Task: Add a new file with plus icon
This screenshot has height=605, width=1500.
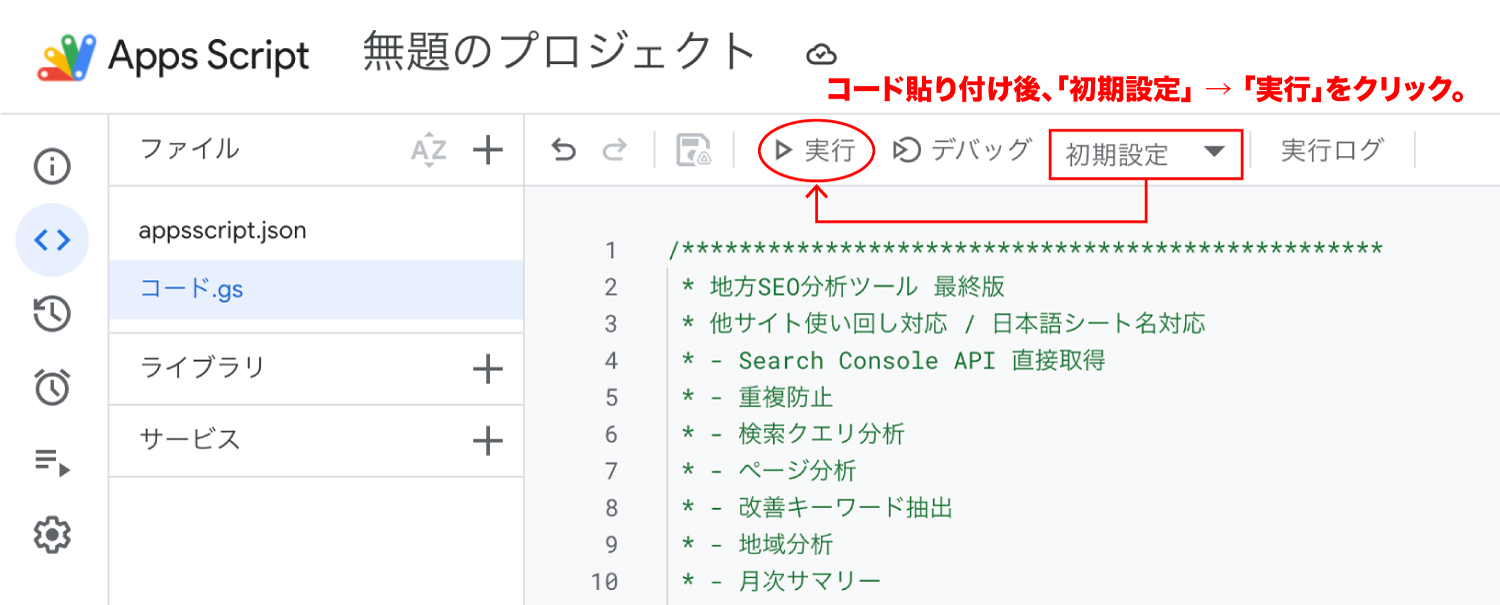Action: click(487, 151)
